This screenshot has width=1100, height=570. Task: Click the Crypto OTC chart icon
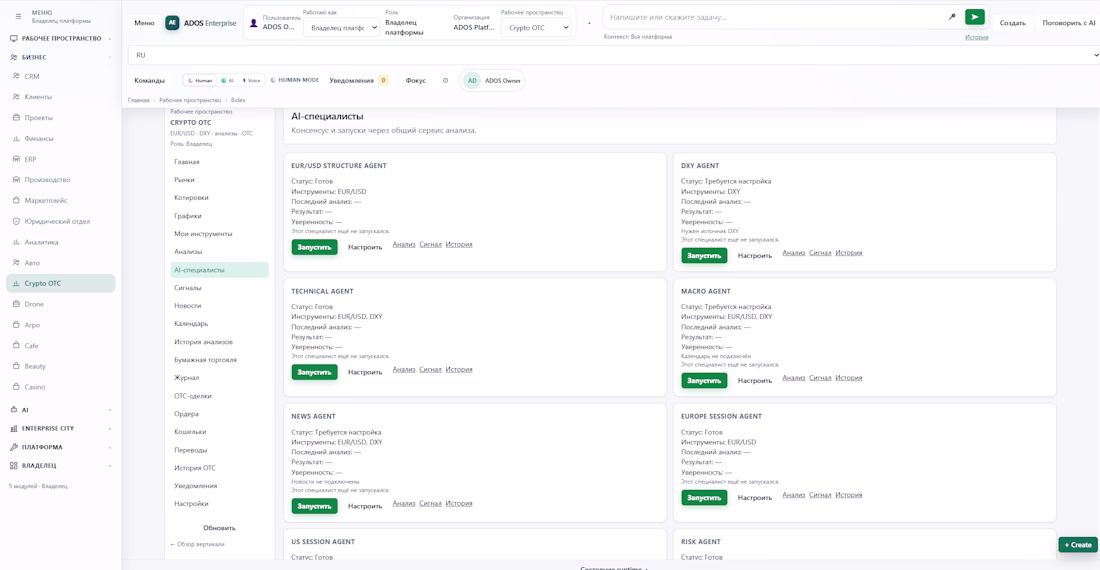click(16, 283)
